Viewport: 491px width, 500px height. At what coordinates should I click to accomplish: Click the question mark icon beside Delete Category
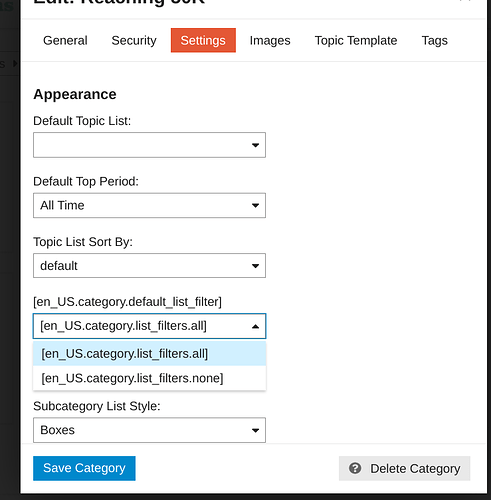click(355, 468)
